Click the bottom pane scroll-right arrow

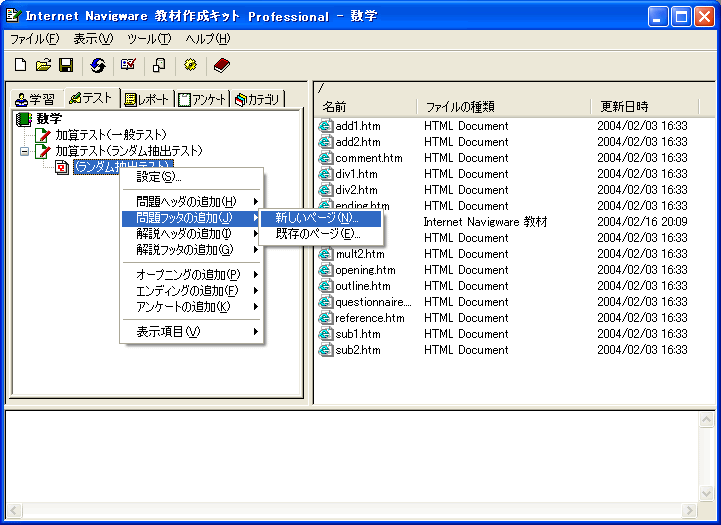689,510
